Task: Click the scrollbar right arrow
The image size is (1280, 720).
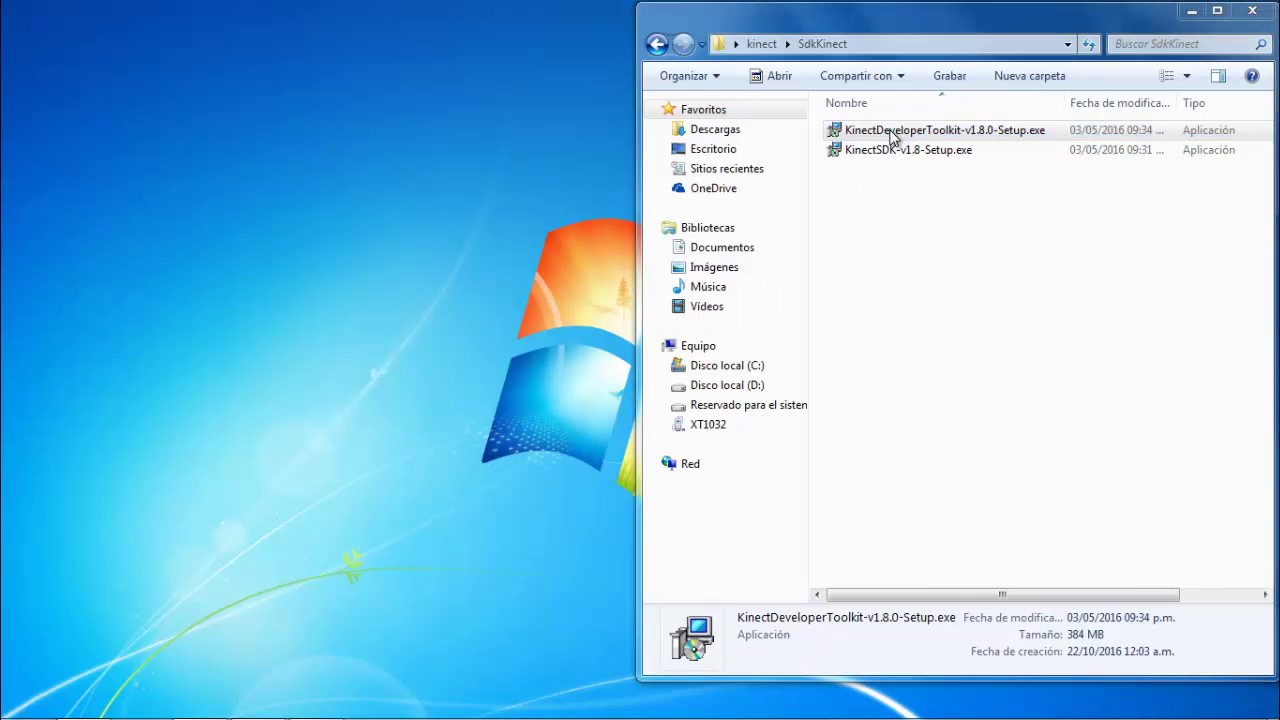Action: click(x=1265, y=594)
